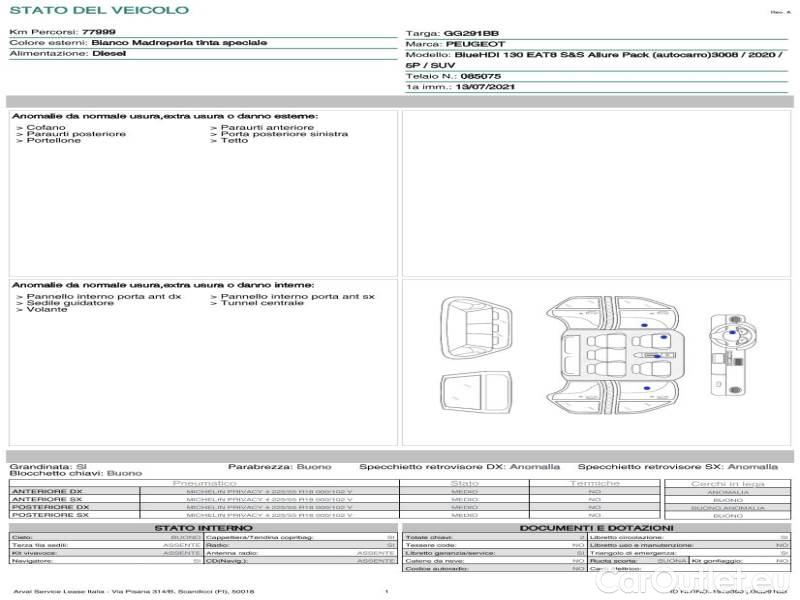The height and width of the screenshot is (600, 800).
Task: Select chassis number '085075'
Action: click(481, 76)
